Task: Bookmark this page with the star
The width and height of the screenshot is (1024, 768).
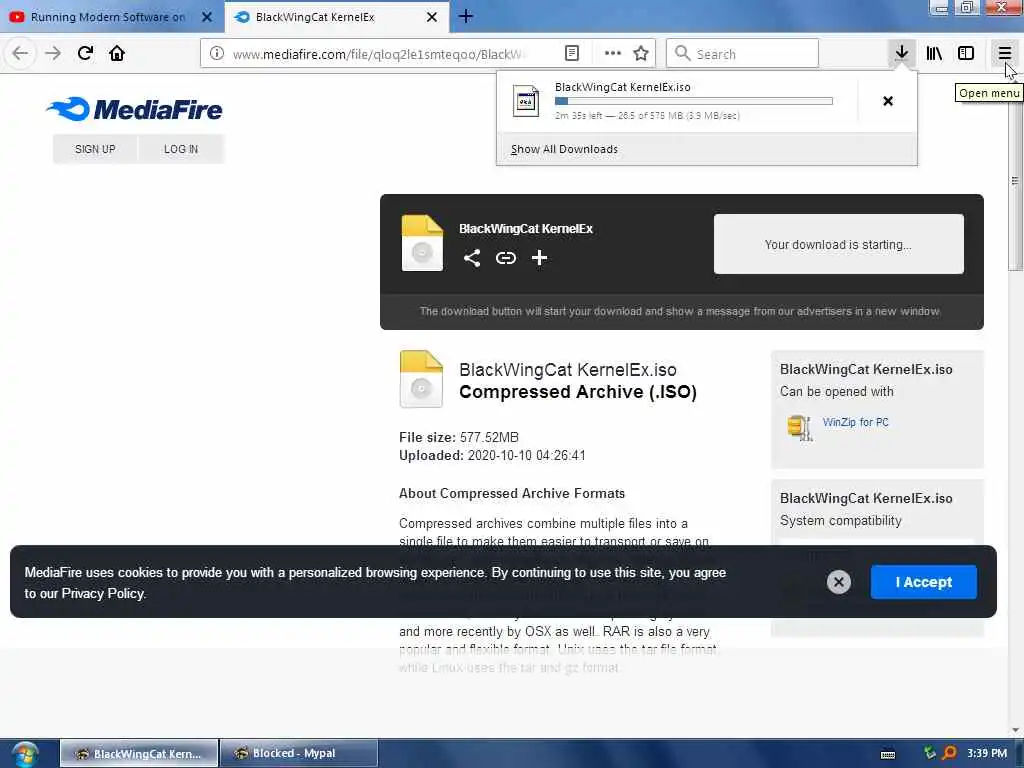Action: [x=641, y=53]
